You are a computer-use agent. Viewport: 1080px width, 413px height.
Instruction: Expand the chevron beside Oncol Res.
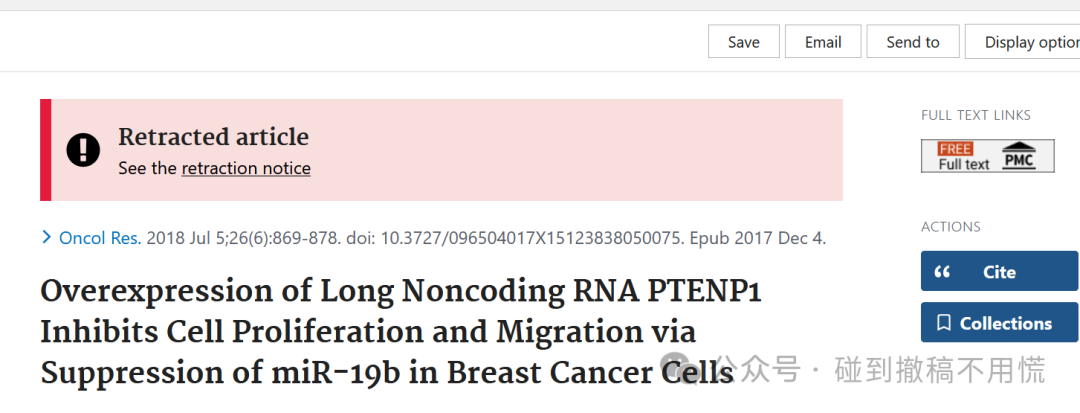(46, 238)
